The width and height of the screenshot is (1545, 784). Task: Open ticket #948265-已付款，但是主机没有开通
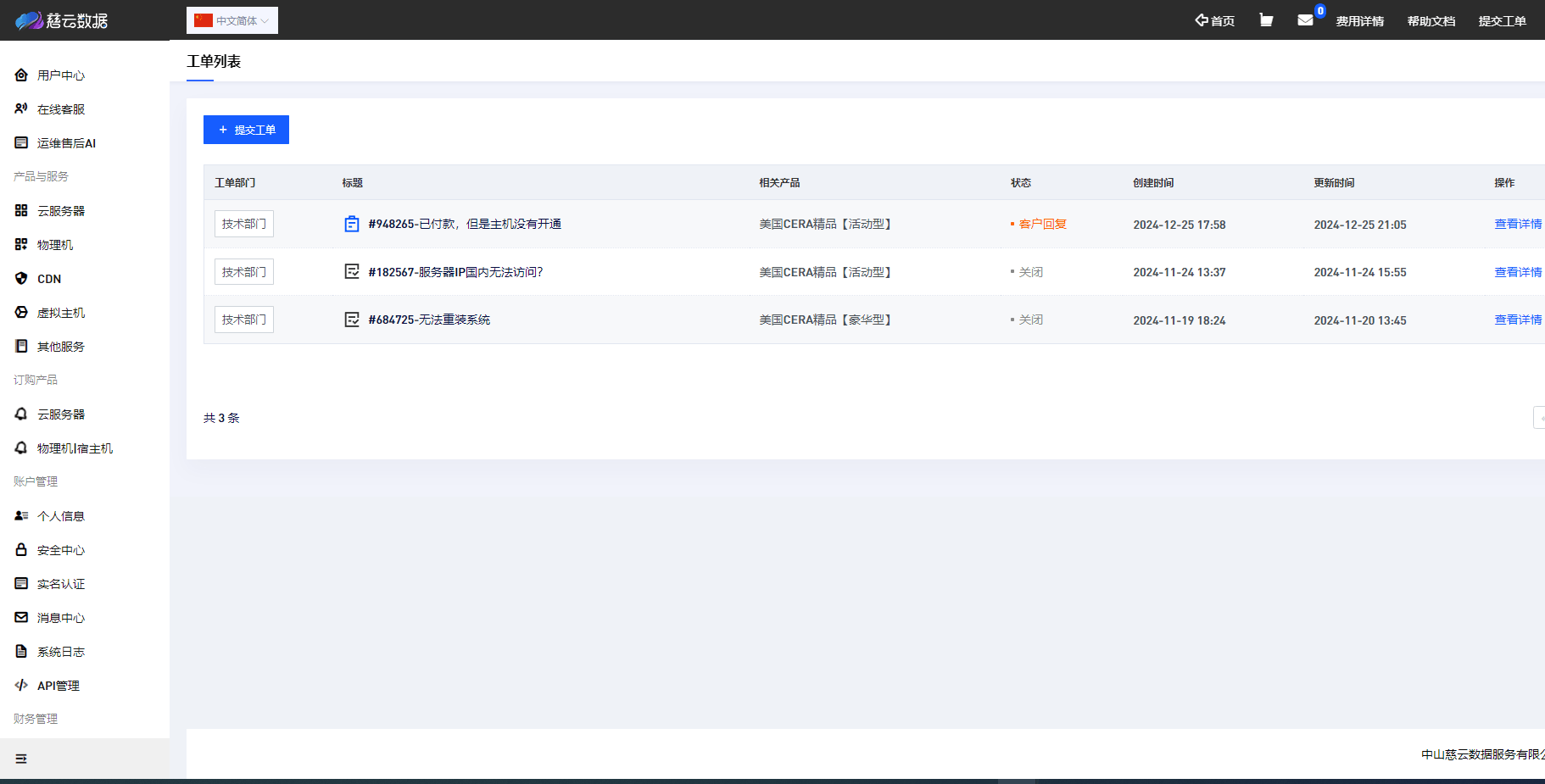(x=465, y=224)
